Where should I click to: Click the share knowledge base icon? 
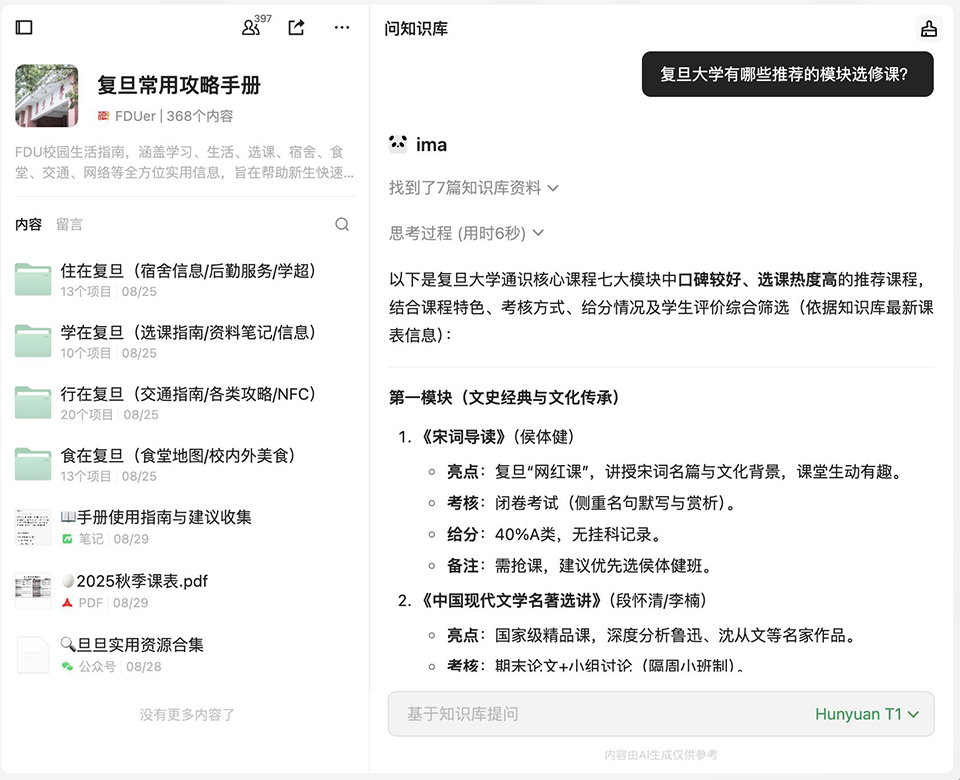pyautogui.click(x=296, y=28)
